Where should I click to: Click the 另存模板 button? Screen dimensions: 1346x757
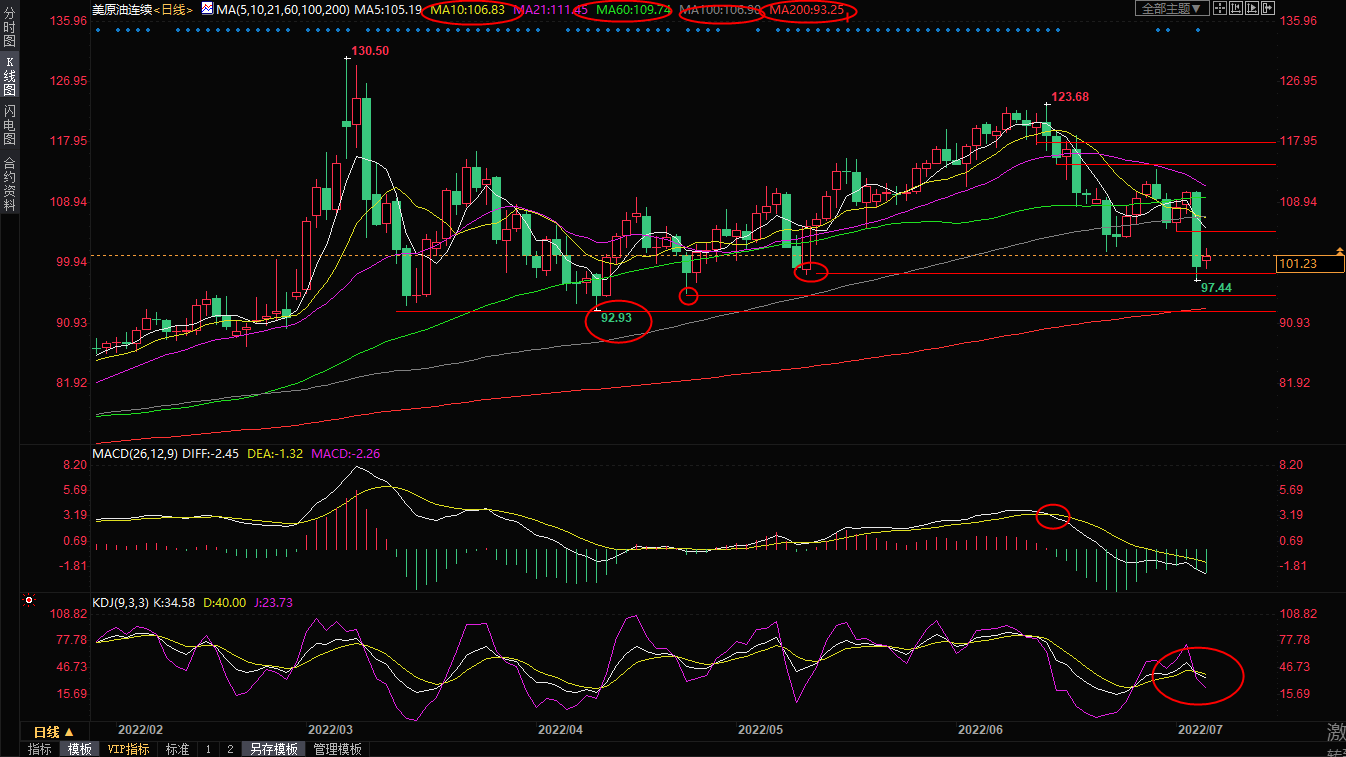click(x=274, y=749)
